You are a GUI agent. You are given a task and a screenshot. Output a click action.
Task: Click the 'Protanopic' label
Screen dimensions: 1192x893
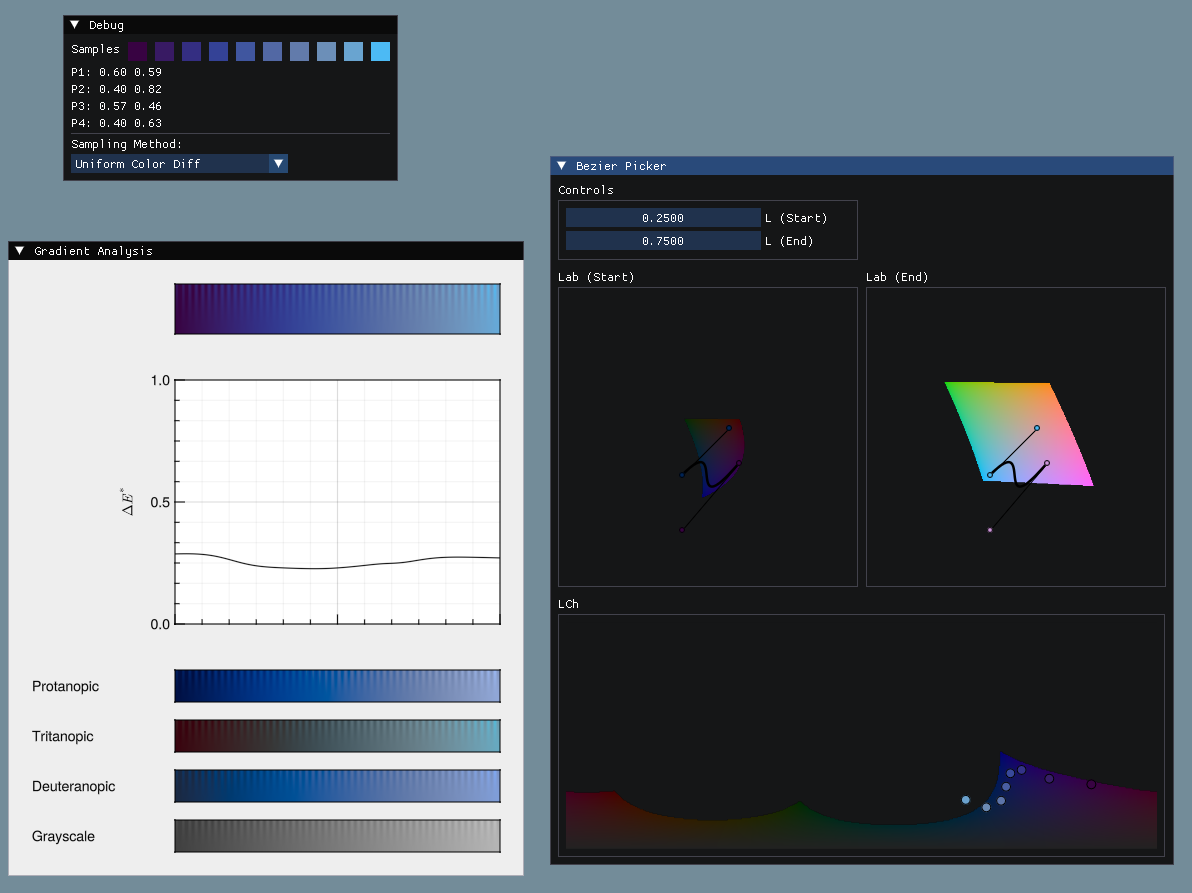tap(65, 686)
